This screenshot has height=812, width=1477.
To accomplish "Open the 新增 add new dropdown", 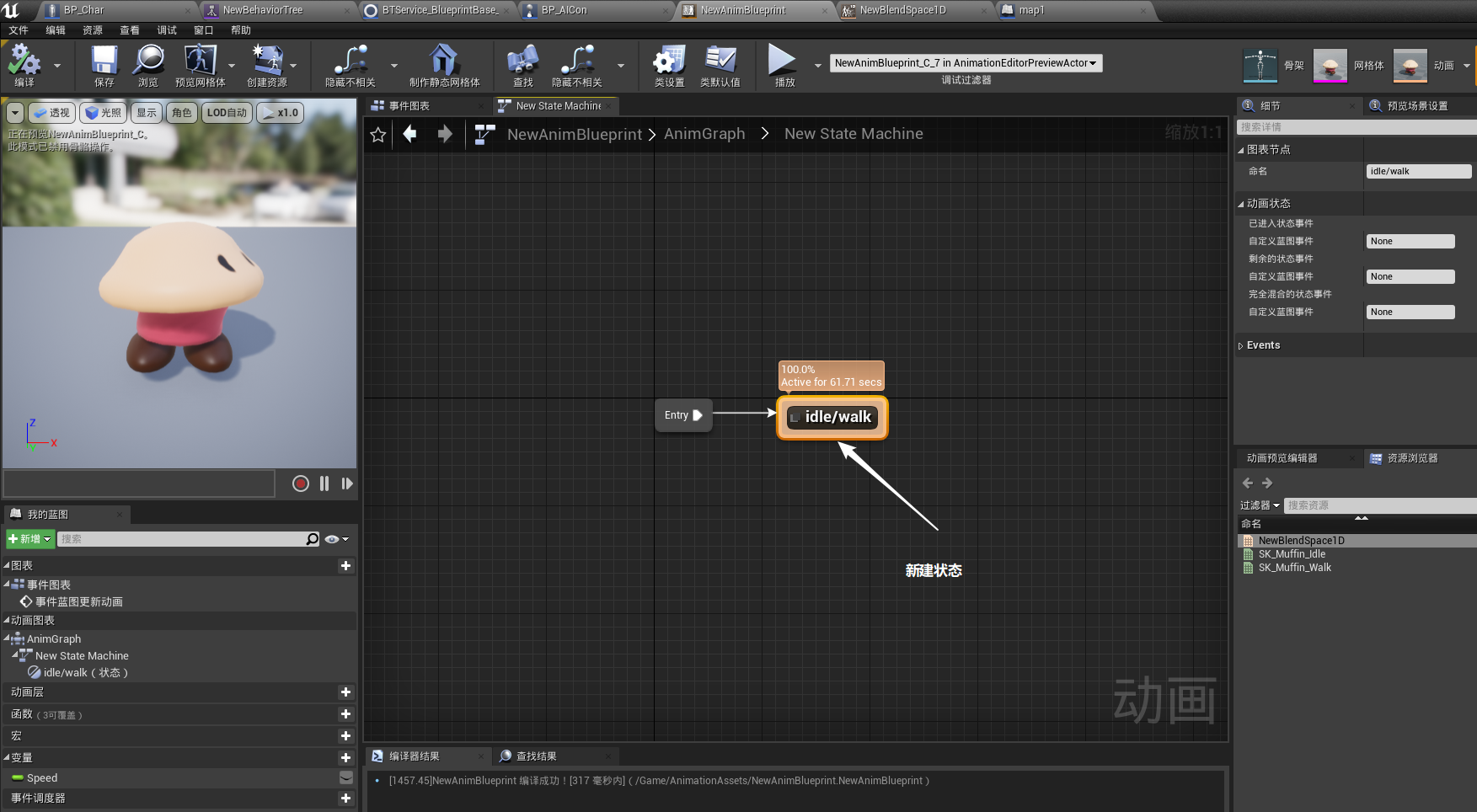I will pyautogui.click(x=30, y=539).
